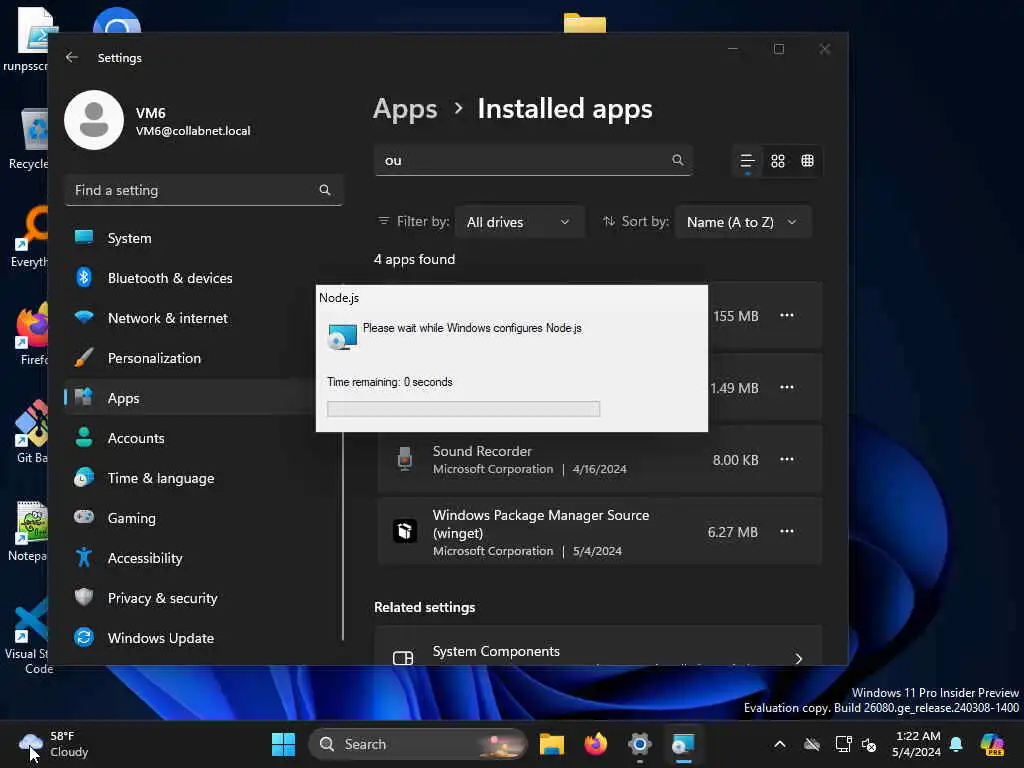
Task: Open Git Bash desktop shortcut
Action: [30, 432]
